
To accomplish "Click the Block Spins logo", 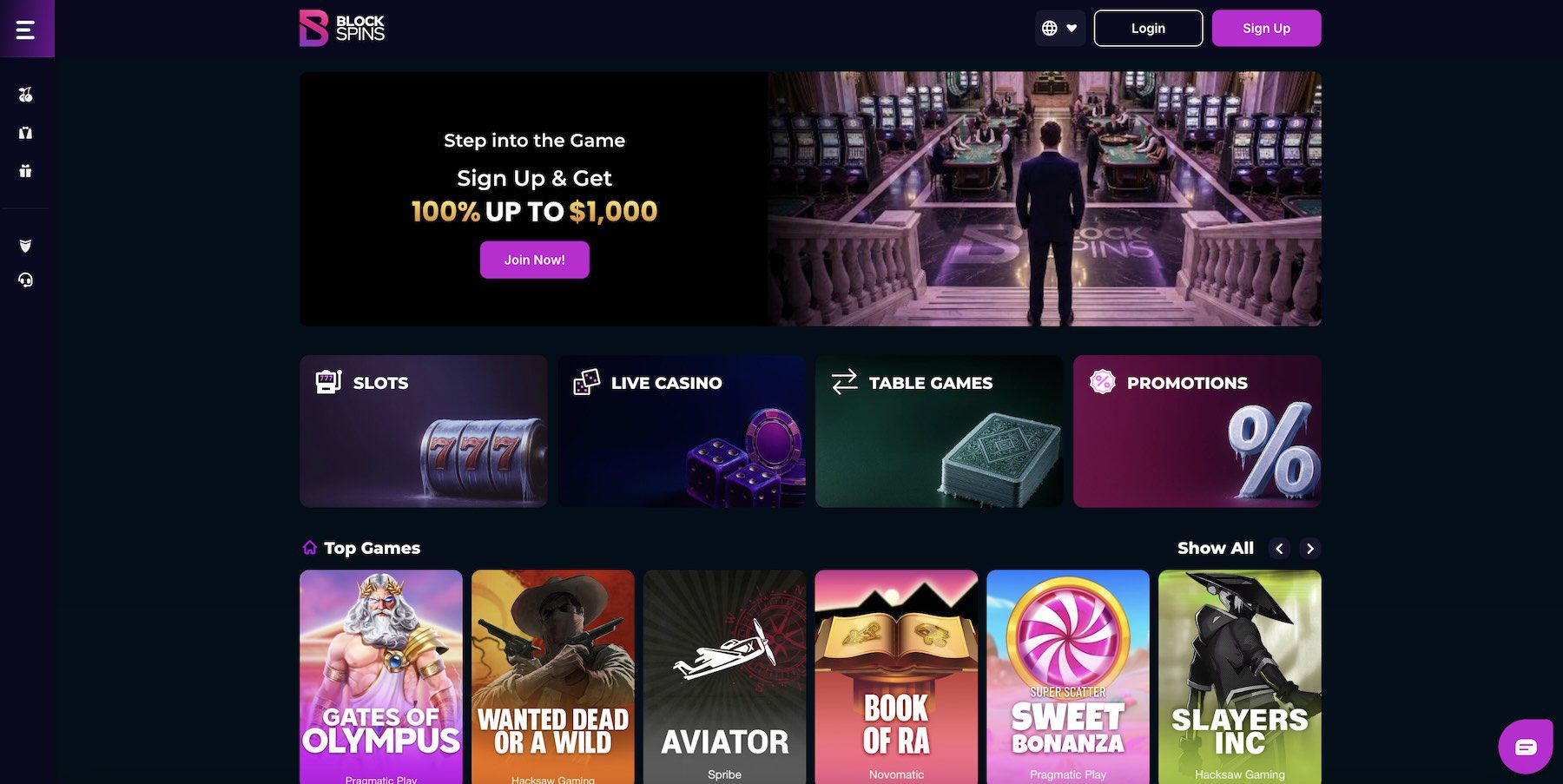I will click(x=342, y=28).
